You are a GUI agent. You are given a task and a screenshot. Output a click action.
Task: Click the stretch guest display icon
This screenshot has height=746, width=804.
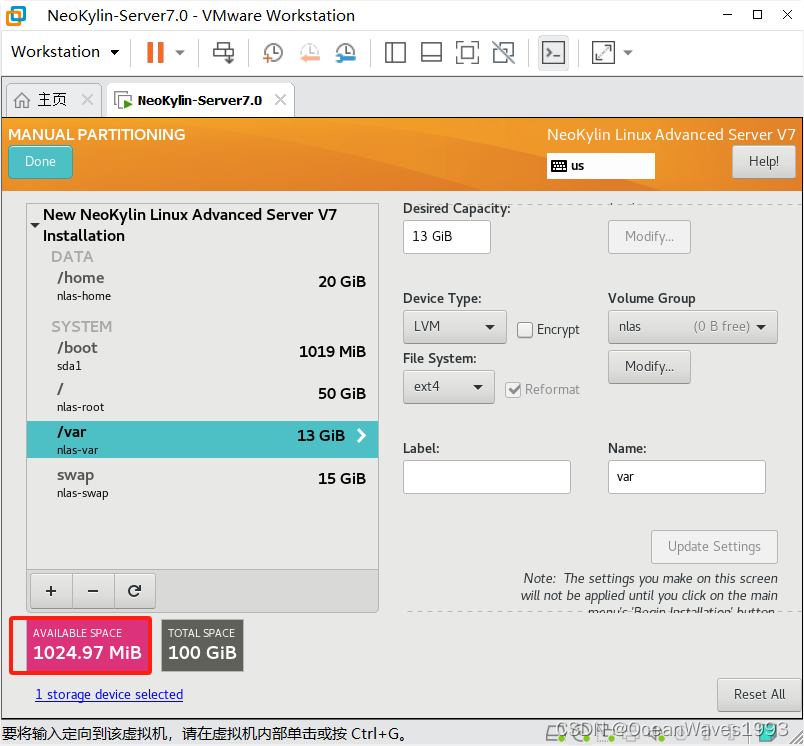pyautogui.click(x=603, y=52)
